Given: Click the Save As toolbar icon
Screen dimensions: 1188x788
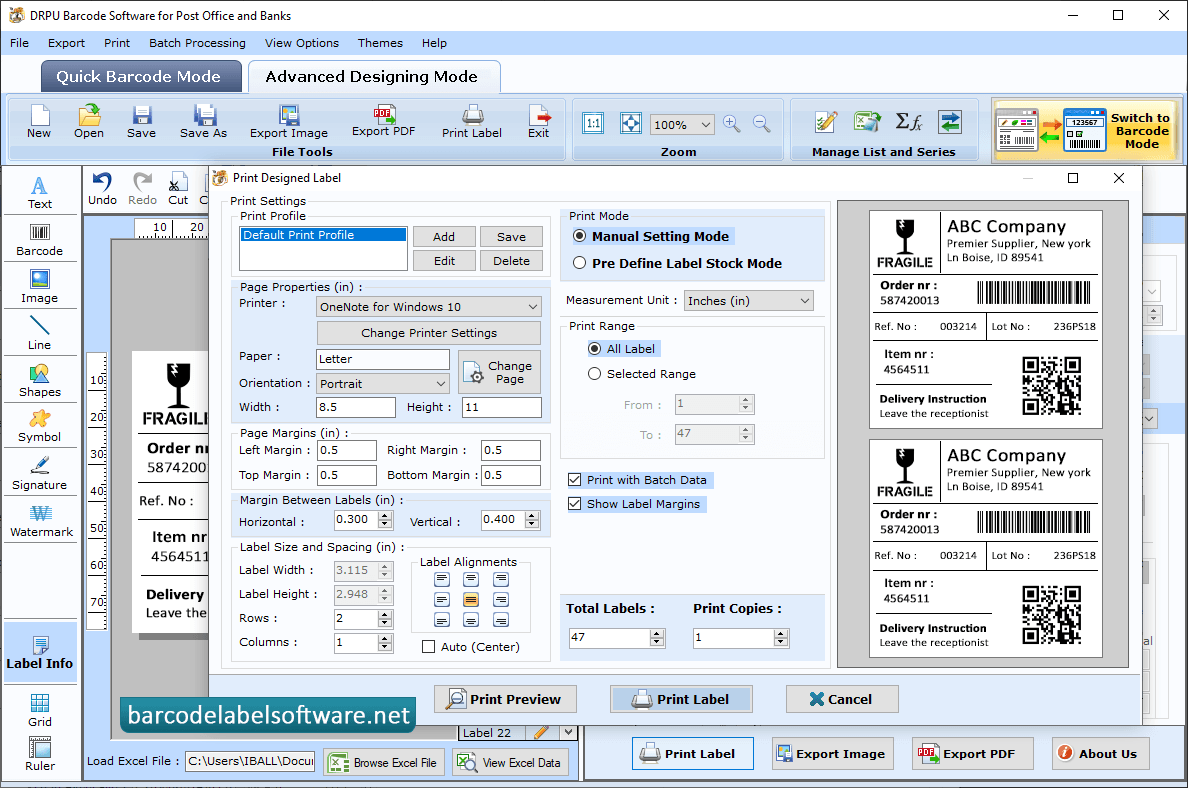Looking at the screenshot, I should tap(203, 122).
